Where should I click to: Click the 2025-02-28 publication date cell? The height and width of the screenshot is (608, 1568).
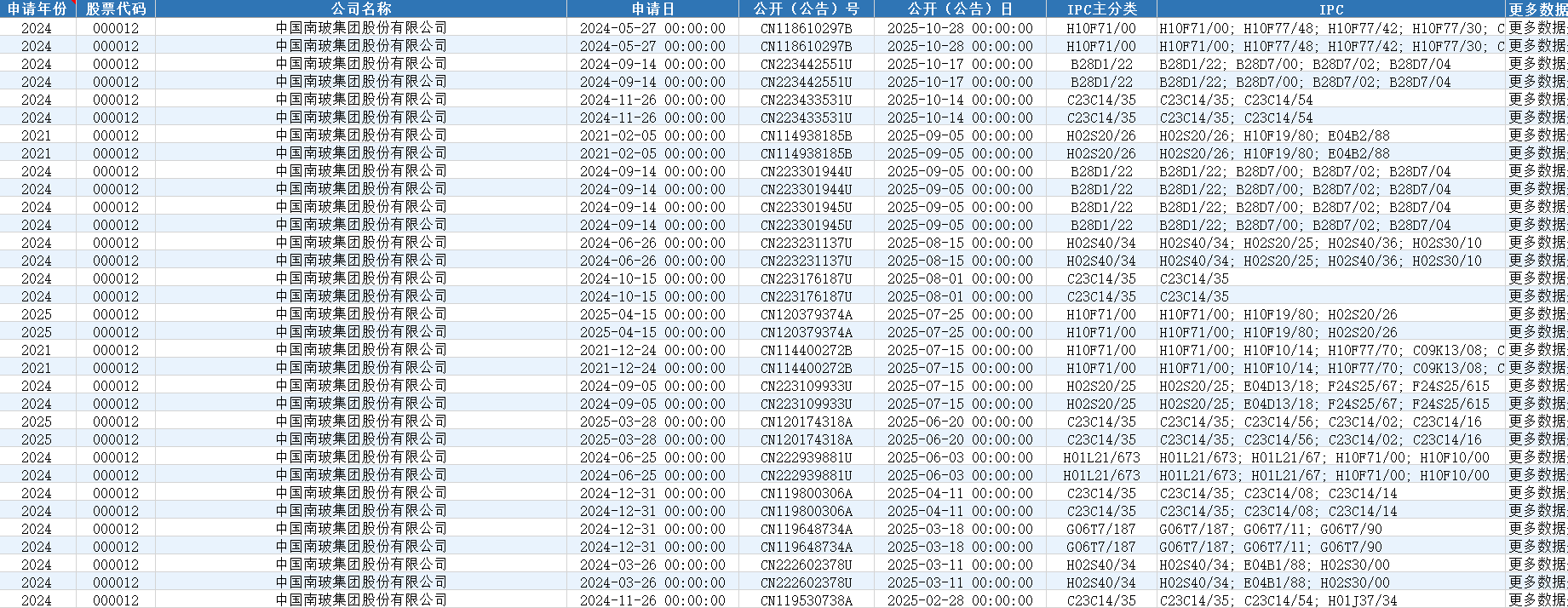960,599
